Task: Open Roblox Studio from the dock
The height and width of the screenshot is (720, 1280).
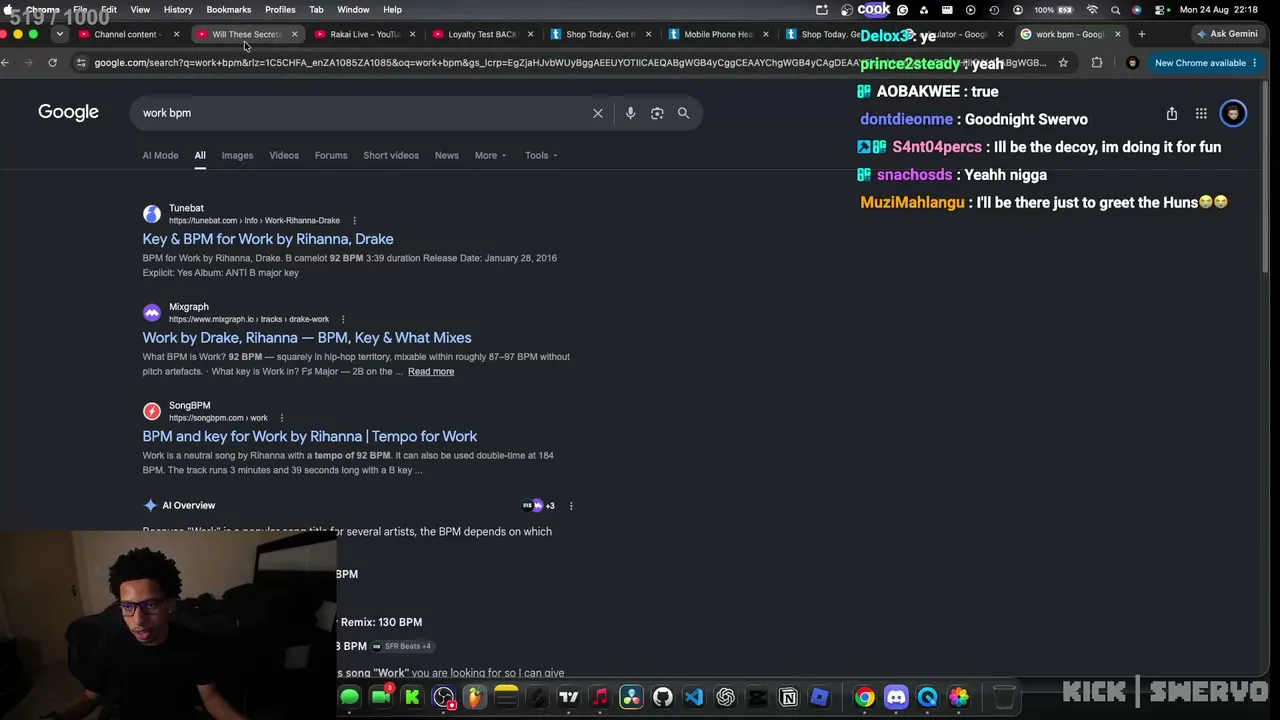Action: [x=820, y=697]
